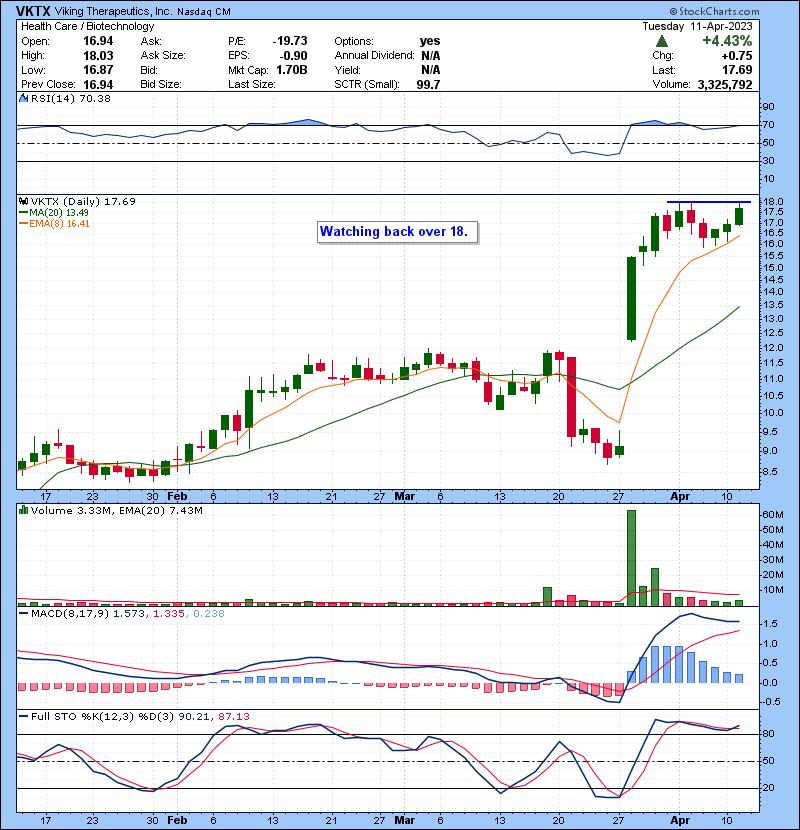The width and height of the screenshot is (800, 830).
Task: Click the MACD(8,17,9) indicator label
Action: point(70,614)
